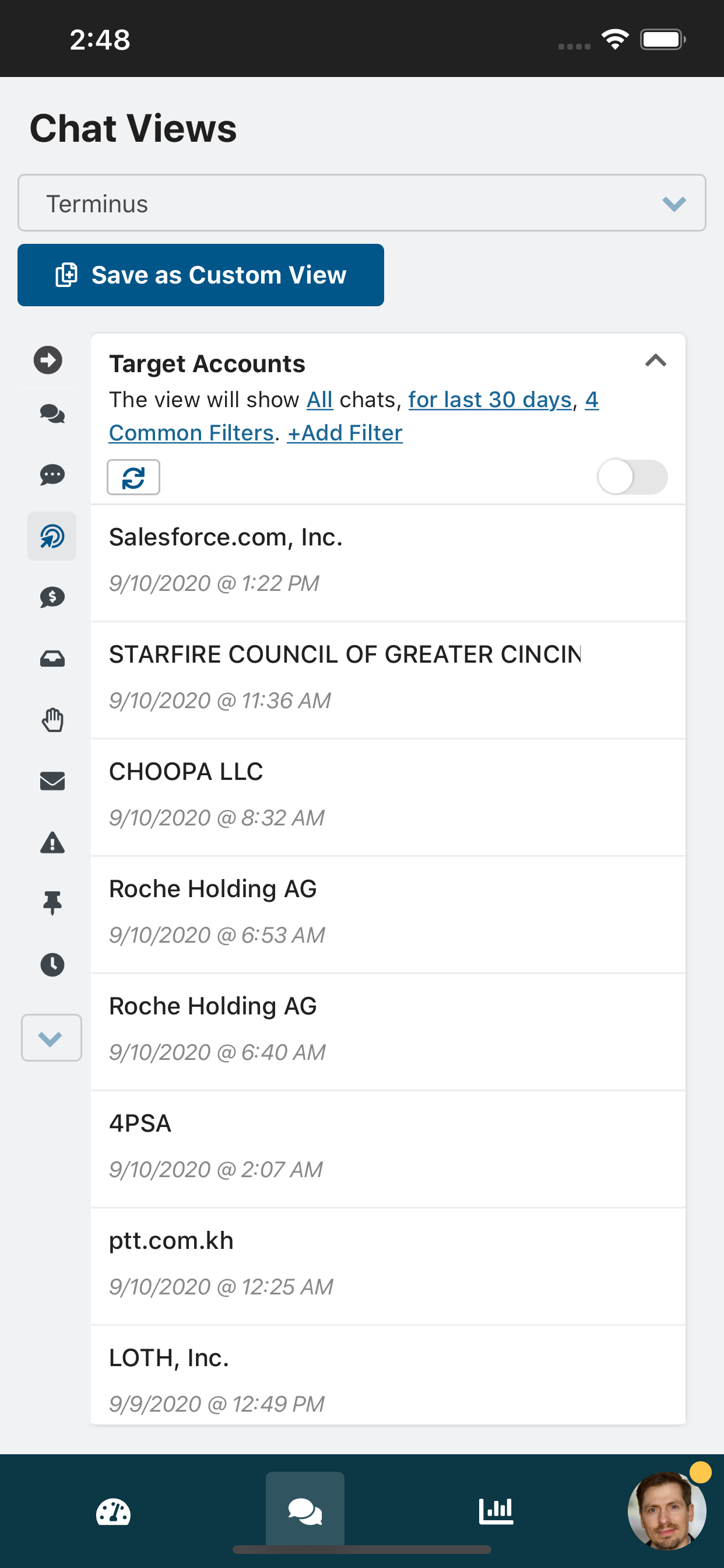Open the dollar-sign chat bubble view
This screenshot has height=1568, width=724.
click(x=52, y=597)
